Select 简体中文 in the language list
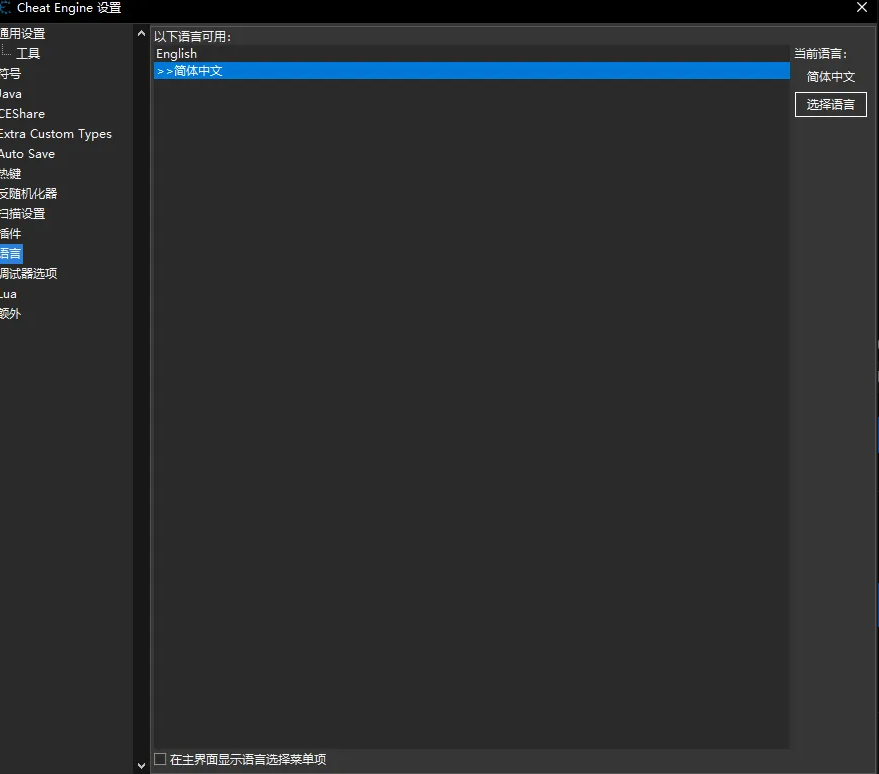Viewport: 879px width, 774px height. [471, 71]
